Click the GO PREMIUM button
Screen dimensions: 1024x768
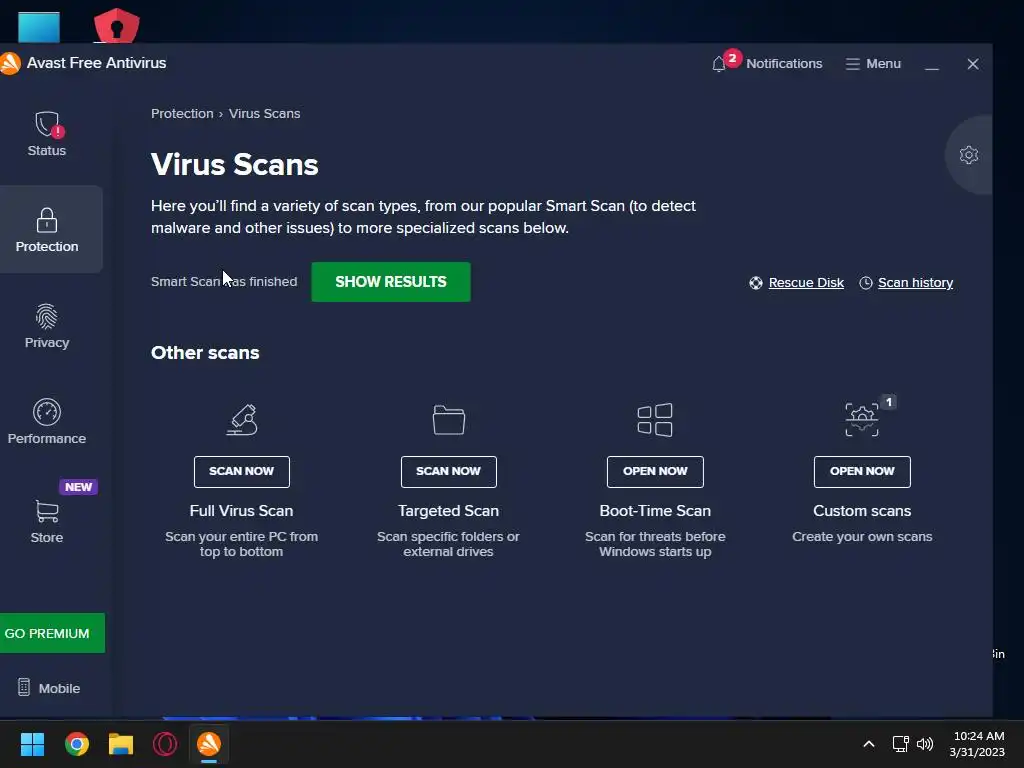(51, 633)
